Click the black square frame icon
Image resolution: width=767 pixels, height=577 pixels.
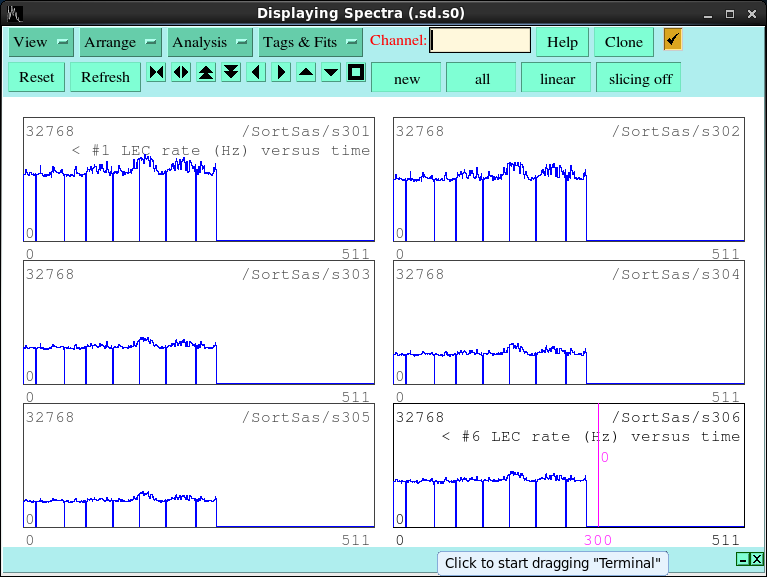point(356,73)
